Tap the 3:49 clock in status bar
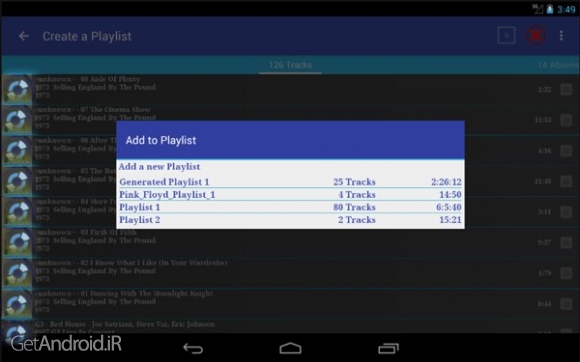The width and height of the screenshot is (580, 362). click(566, 9)
